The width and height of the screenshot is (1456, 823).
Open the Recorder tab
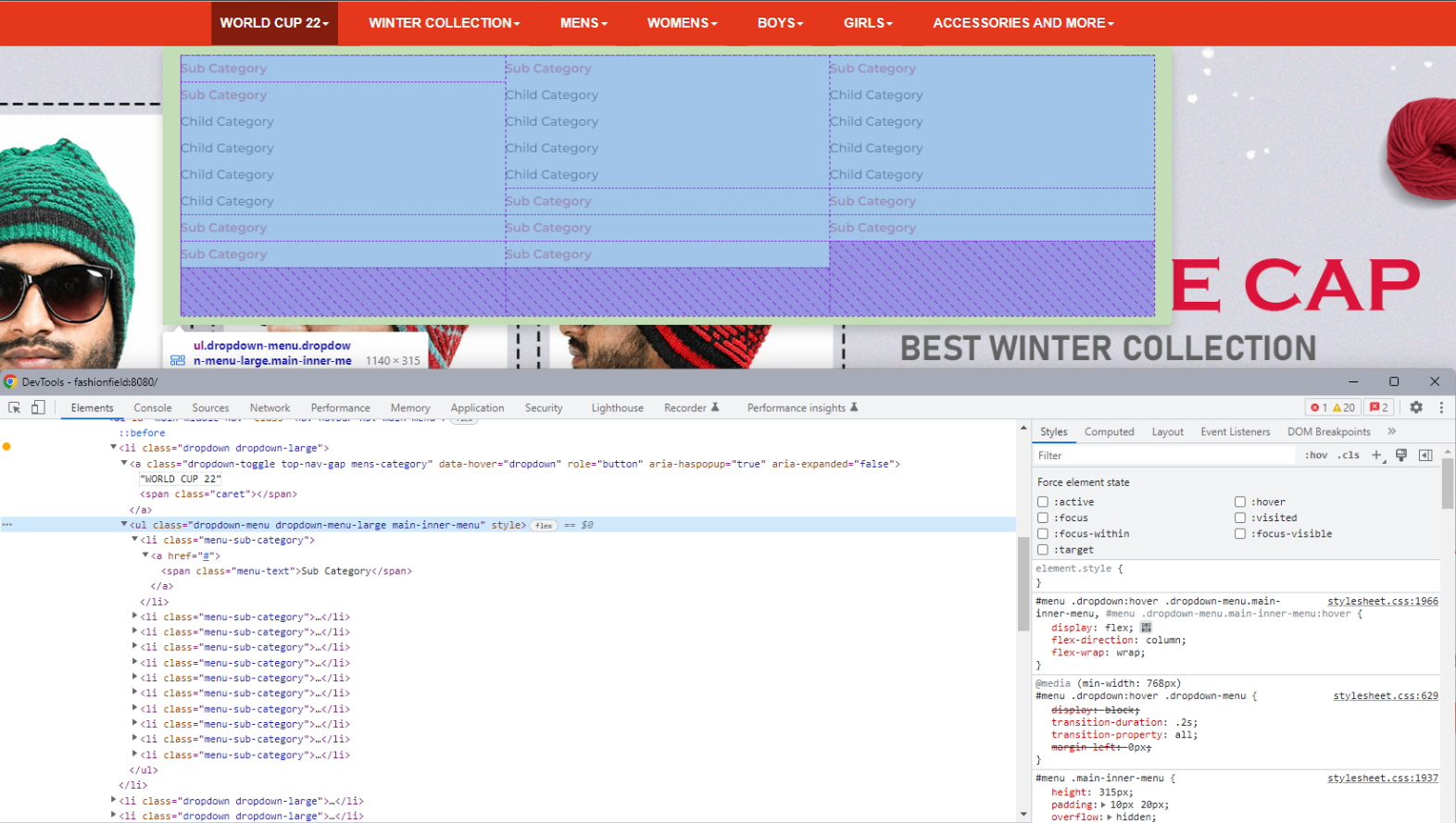tap(691, 407)
